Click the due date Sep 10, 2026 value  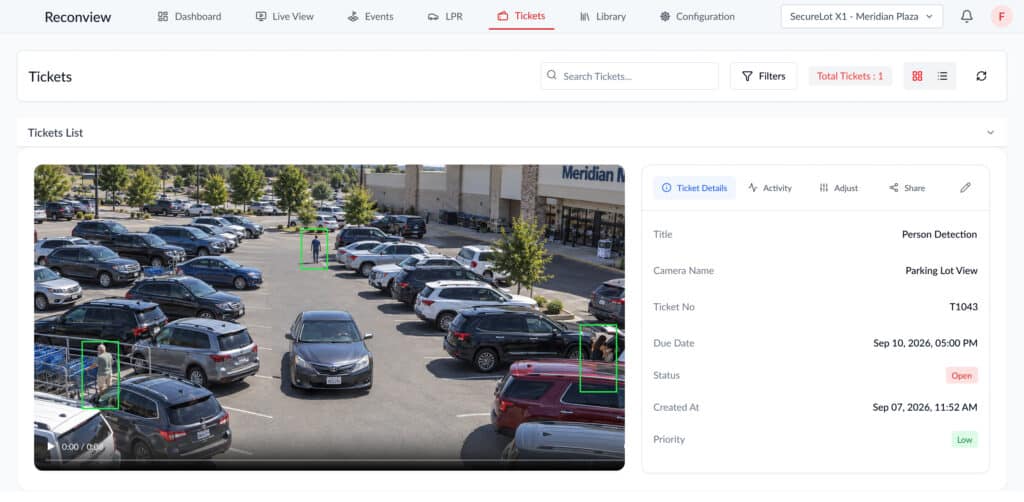tap(925, 343)
